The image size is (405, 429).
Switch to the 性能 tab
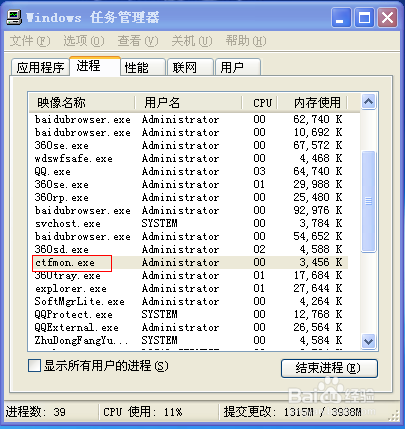[143, 67]
